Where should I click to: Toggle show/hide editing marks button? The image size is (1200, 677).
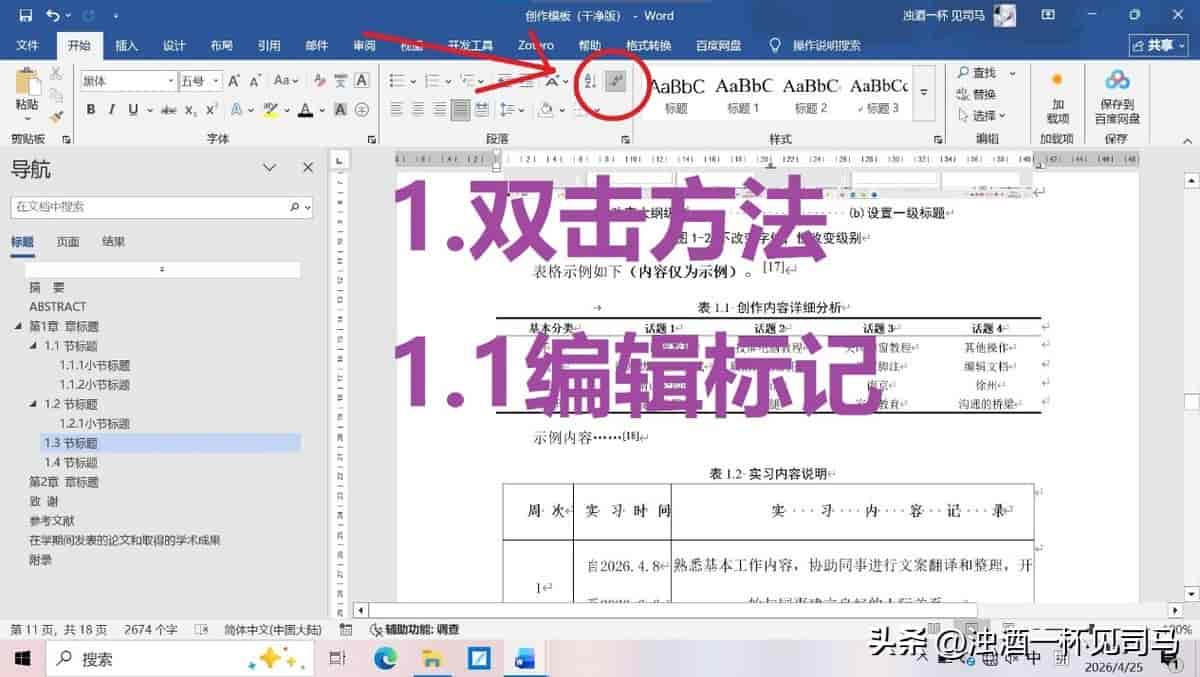pos(616,81)
